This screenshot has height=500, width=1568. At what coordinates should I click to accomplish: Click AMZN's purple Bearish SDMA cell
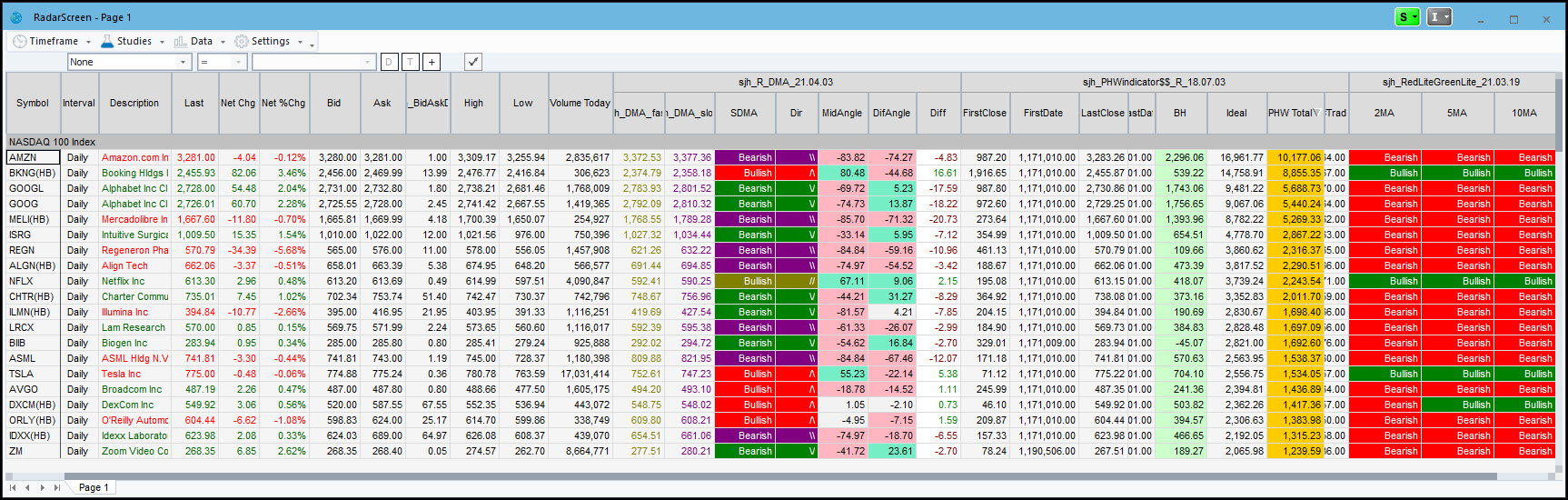click(745, 157)
